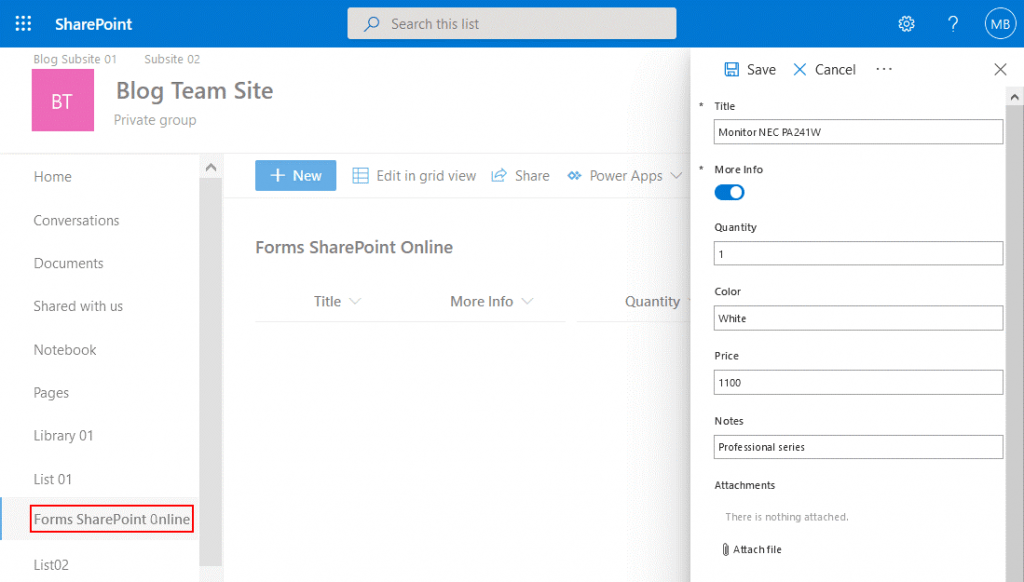The width and height of the screenshot is (1024, 582).
Task: Select Conversations in the left navigation
Action: pos(79,220)
